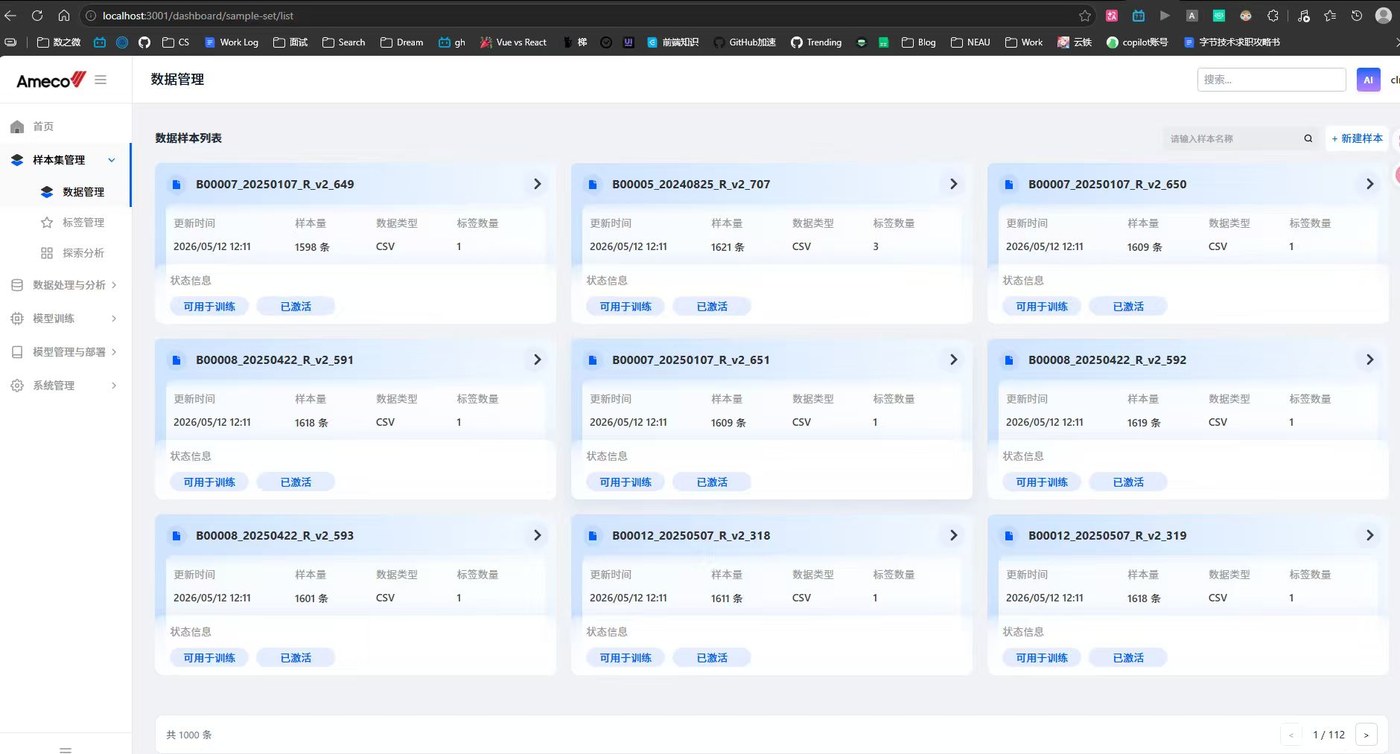The height and width of the screenshot is (754, 1400).
Task: Open the copilot账号 bookmark
Action: point(1136,43)
